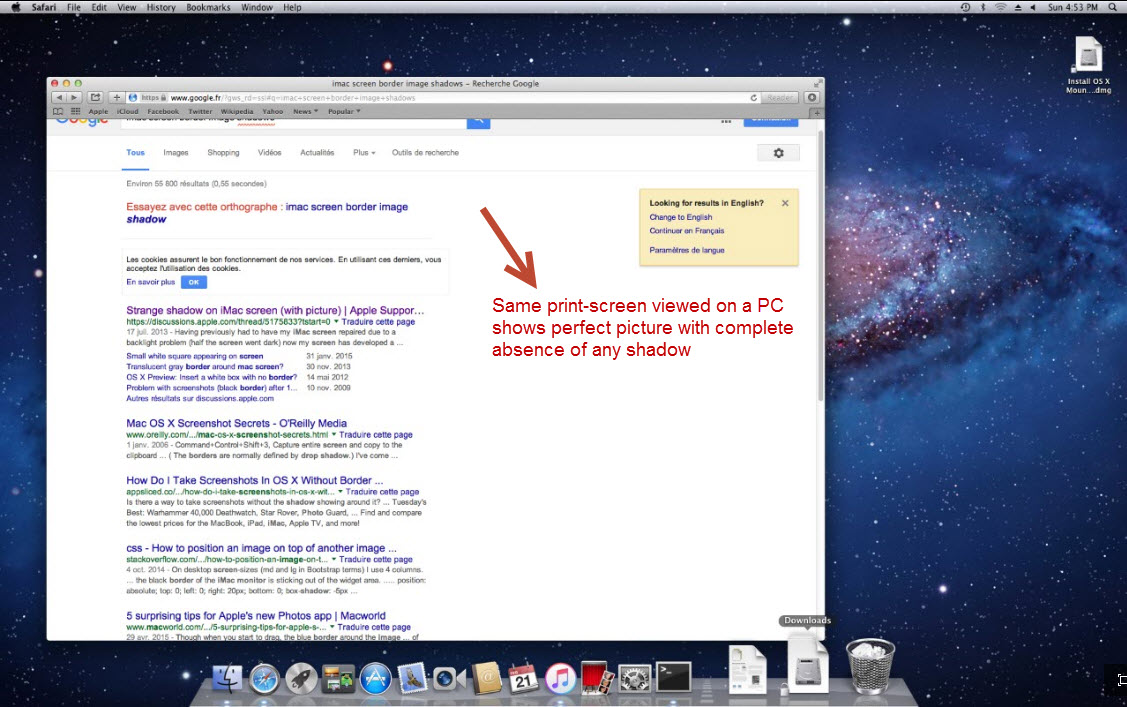1127x707 pixels.
Task: Open Outils de recherche search tools
Action: pos(425,152)
